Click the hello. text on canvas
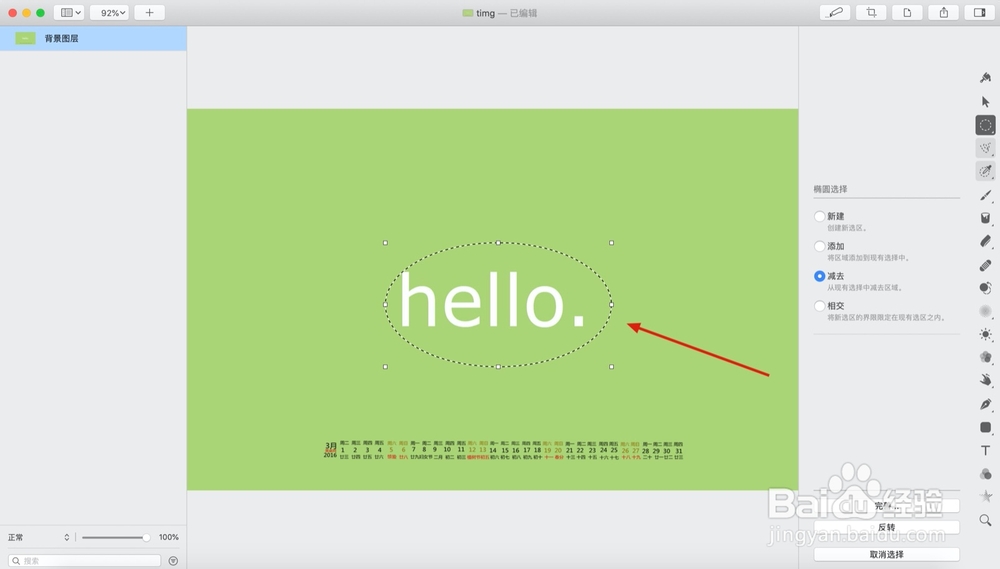1000x569 pixels. coord(492,299)
